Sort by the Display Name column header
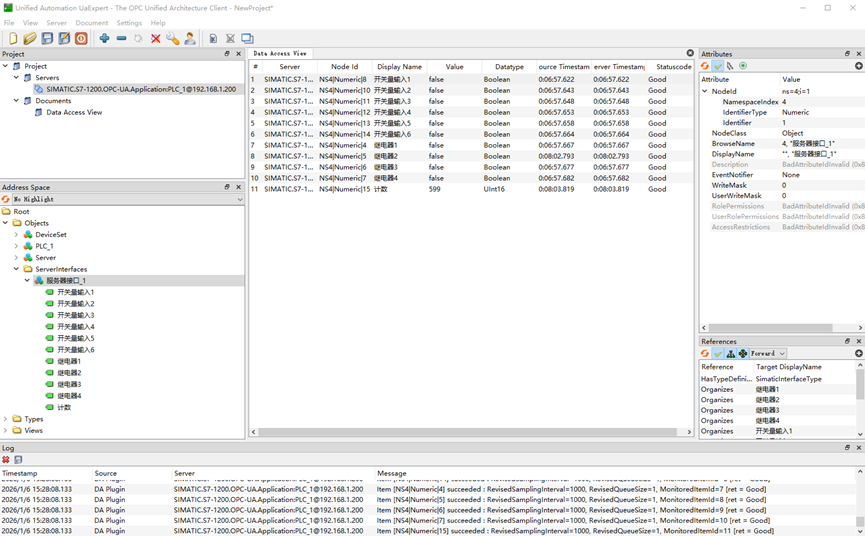This screenshot has width=865, height=536. pos(399,67)
